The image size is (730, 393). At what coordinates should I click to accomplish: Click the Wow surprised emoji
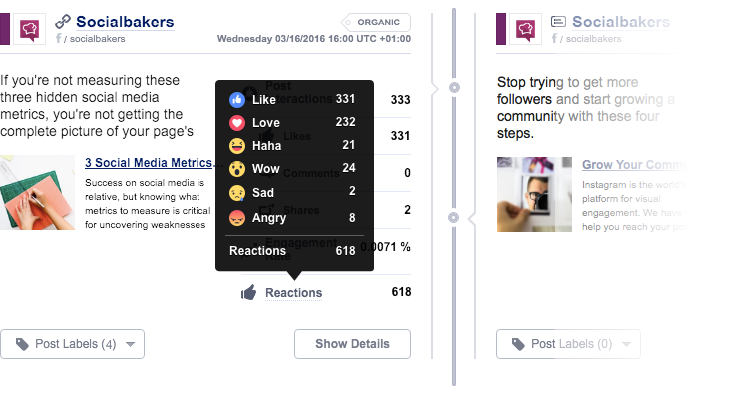click(237, 169)
